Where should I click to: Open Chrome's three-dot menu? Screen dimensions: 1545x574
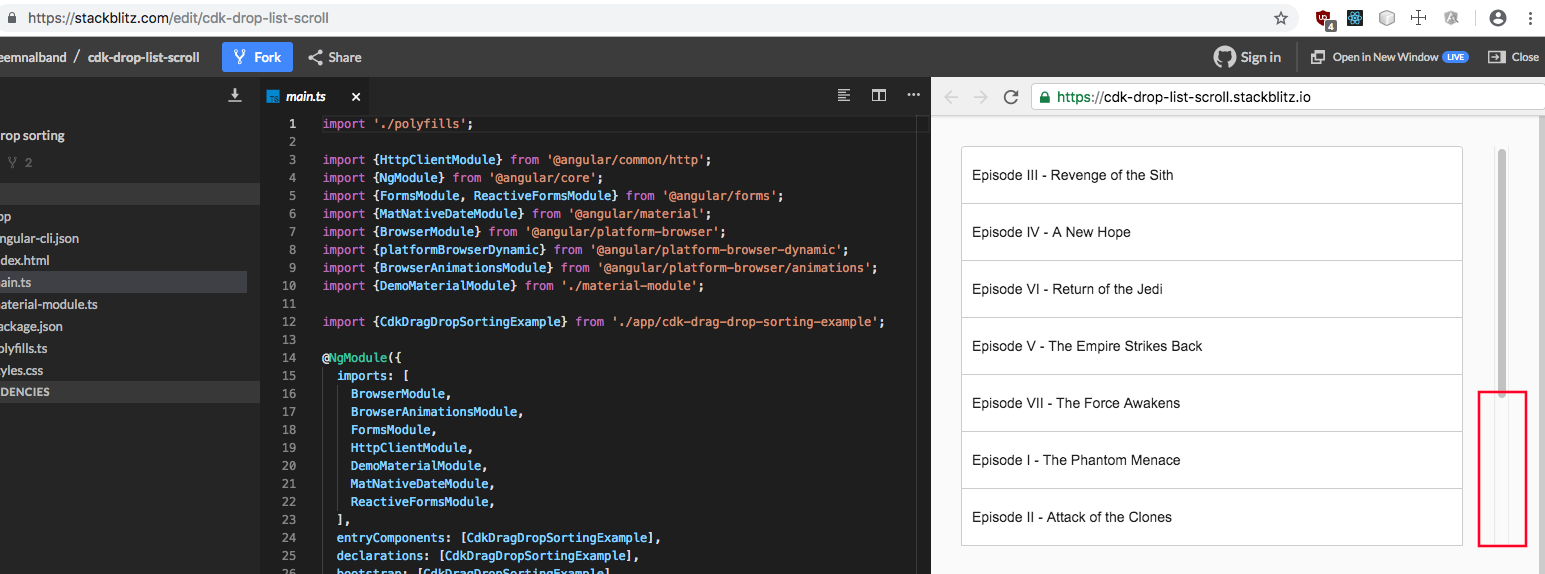coord(1530,18)
